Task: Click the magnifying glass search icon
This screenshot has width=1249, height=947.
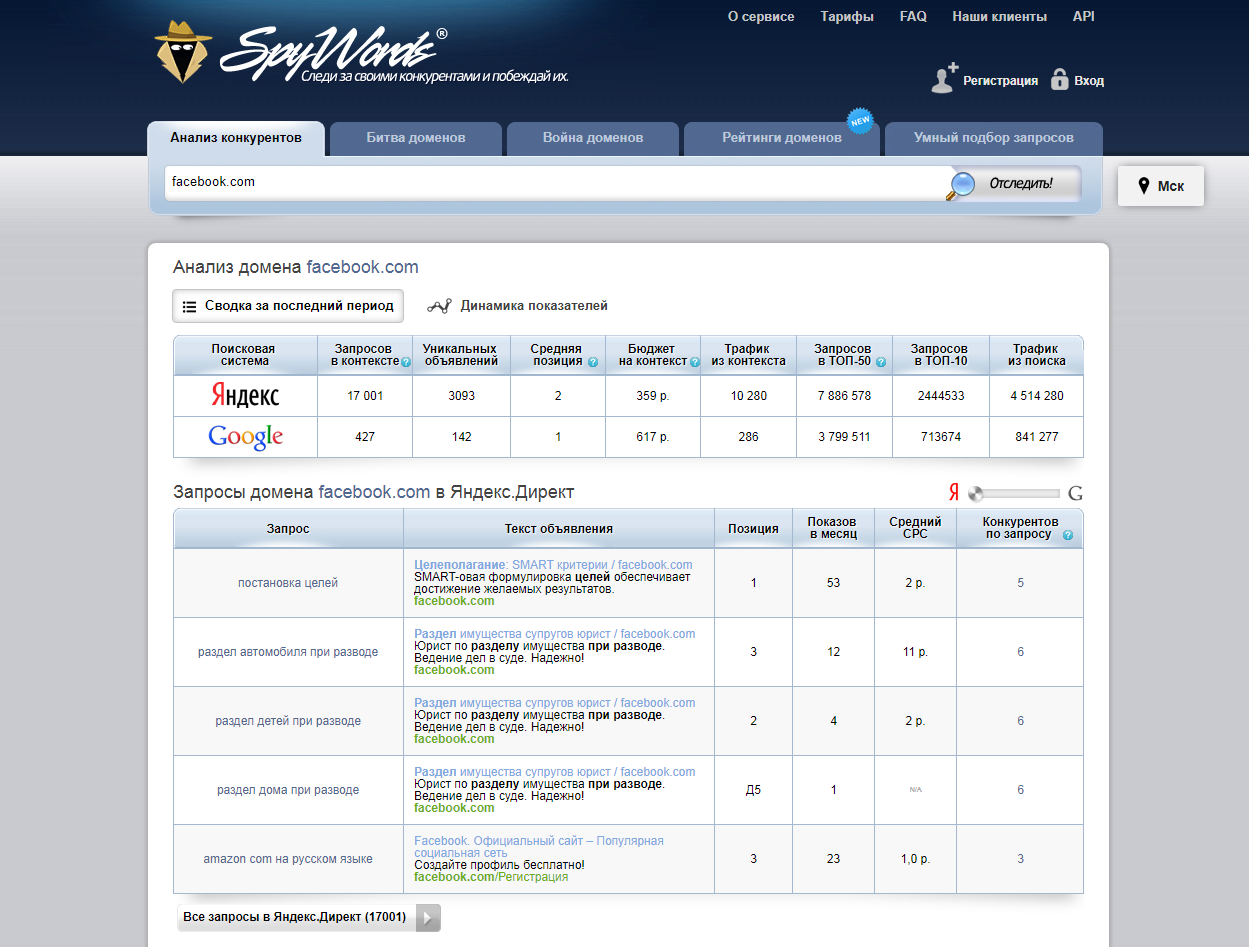Action: (x=961, y=185)
